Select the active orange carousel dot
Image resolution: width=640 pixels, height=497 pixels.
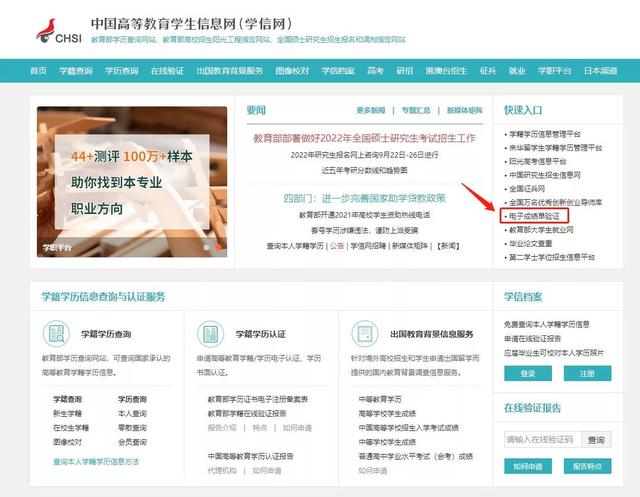218,247
